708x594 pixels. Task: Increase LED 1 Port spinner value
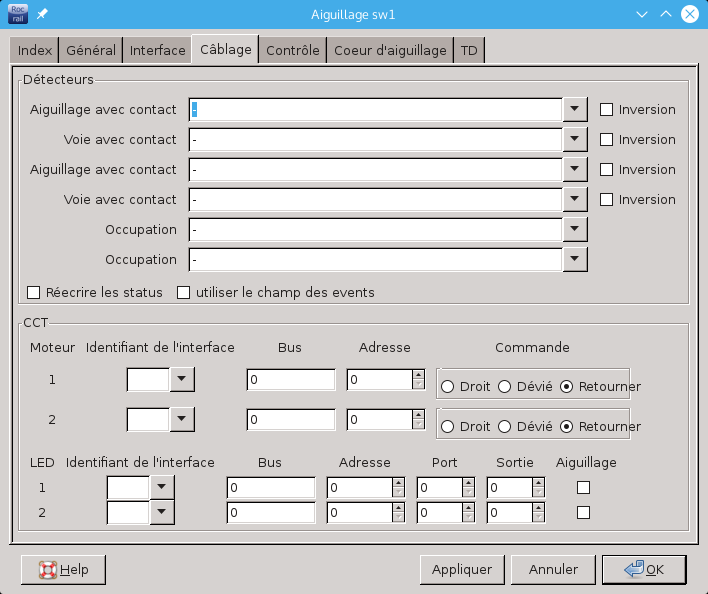point(468,482)
